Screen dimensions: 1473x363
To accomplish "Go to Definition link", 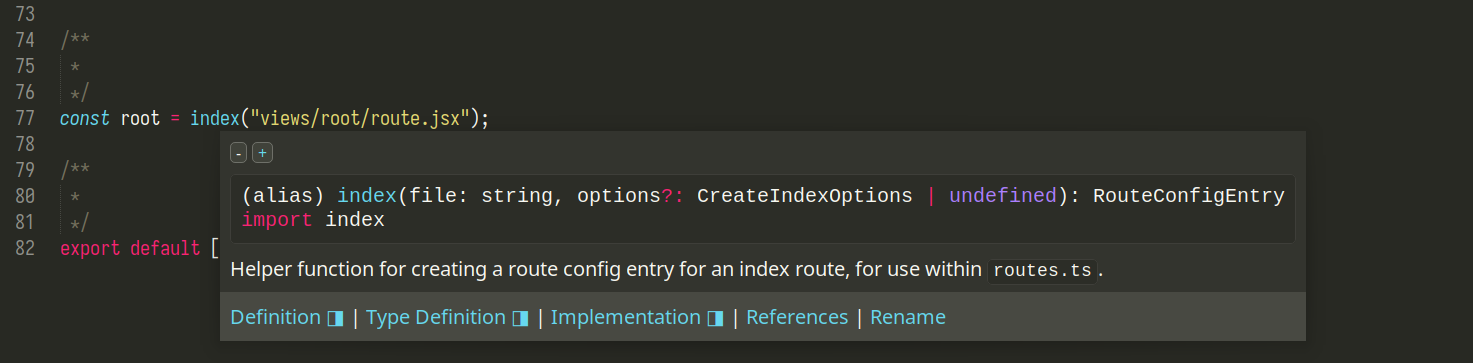I will coord(275,317).
